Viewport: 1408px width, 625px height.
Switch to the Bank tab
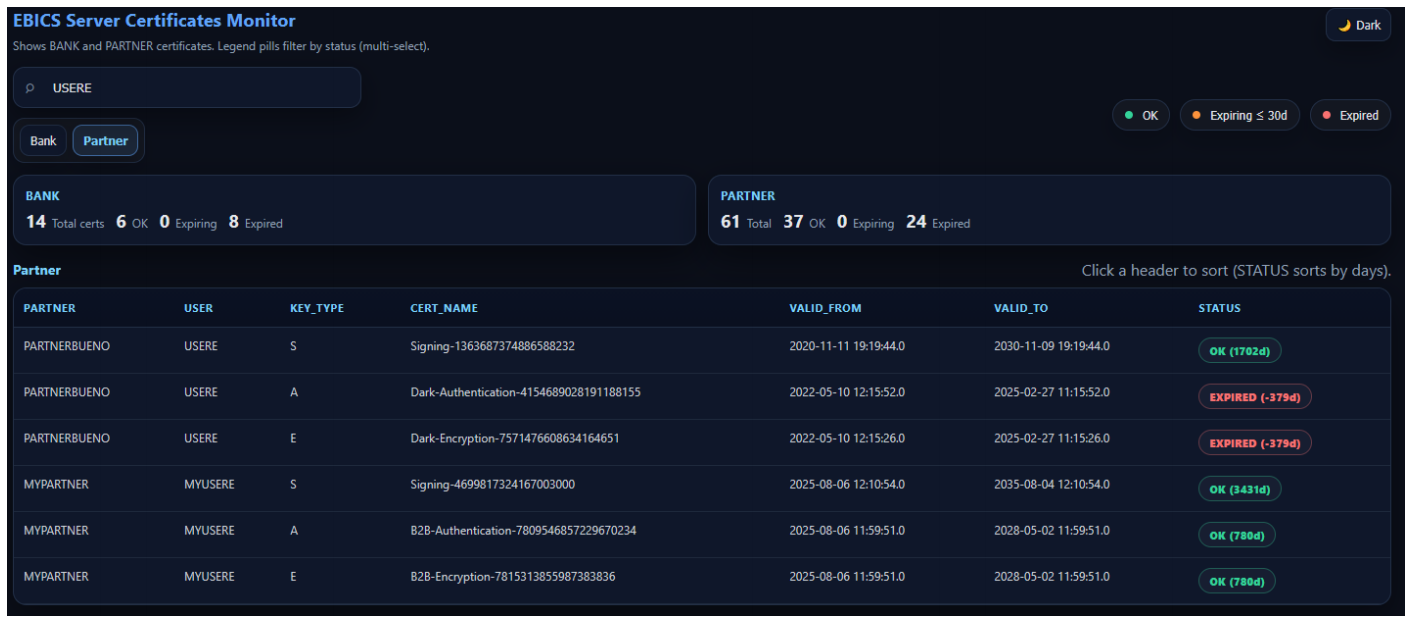(x=43, y=141)
